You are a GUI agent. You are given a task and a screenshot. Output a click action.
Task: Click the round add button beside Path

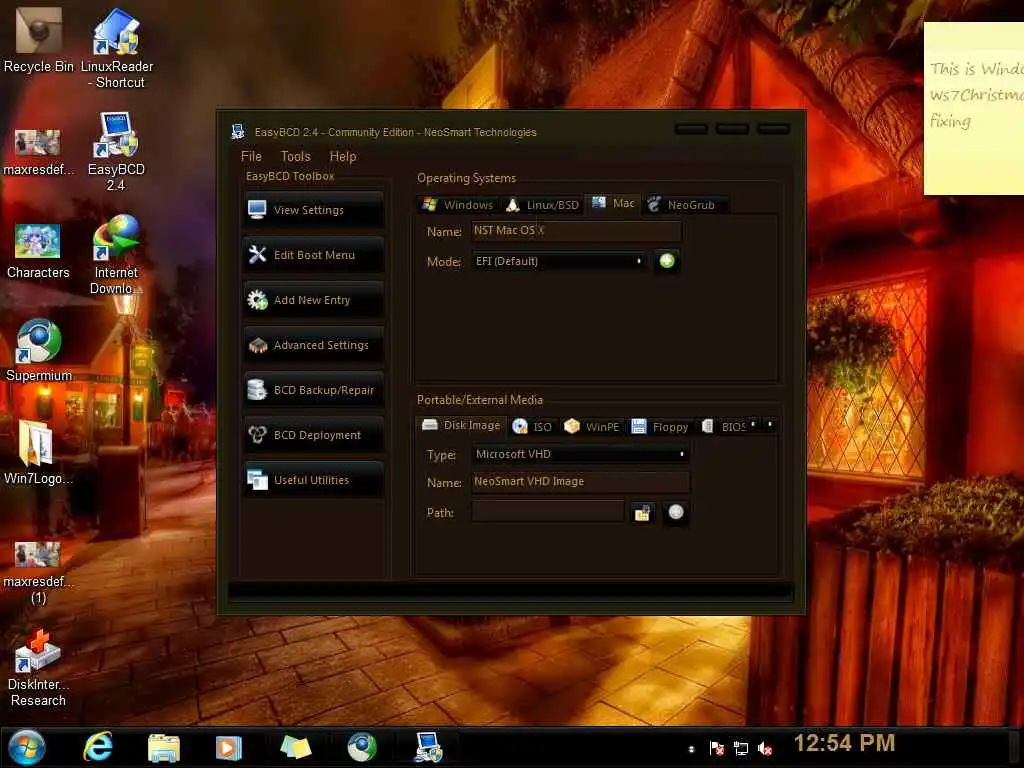tap(676, 513)
